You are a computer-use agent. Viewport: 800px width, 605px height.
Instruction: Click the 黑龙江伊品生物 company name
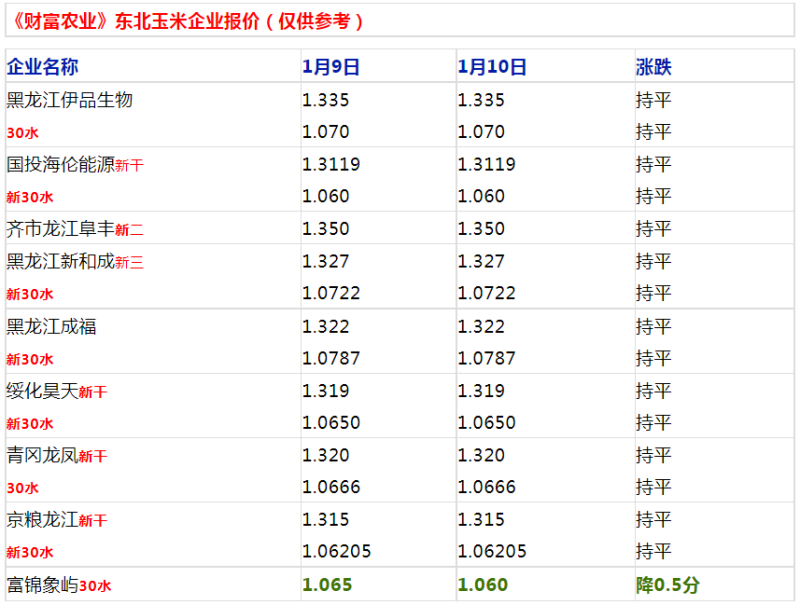[x=69, y=99]
